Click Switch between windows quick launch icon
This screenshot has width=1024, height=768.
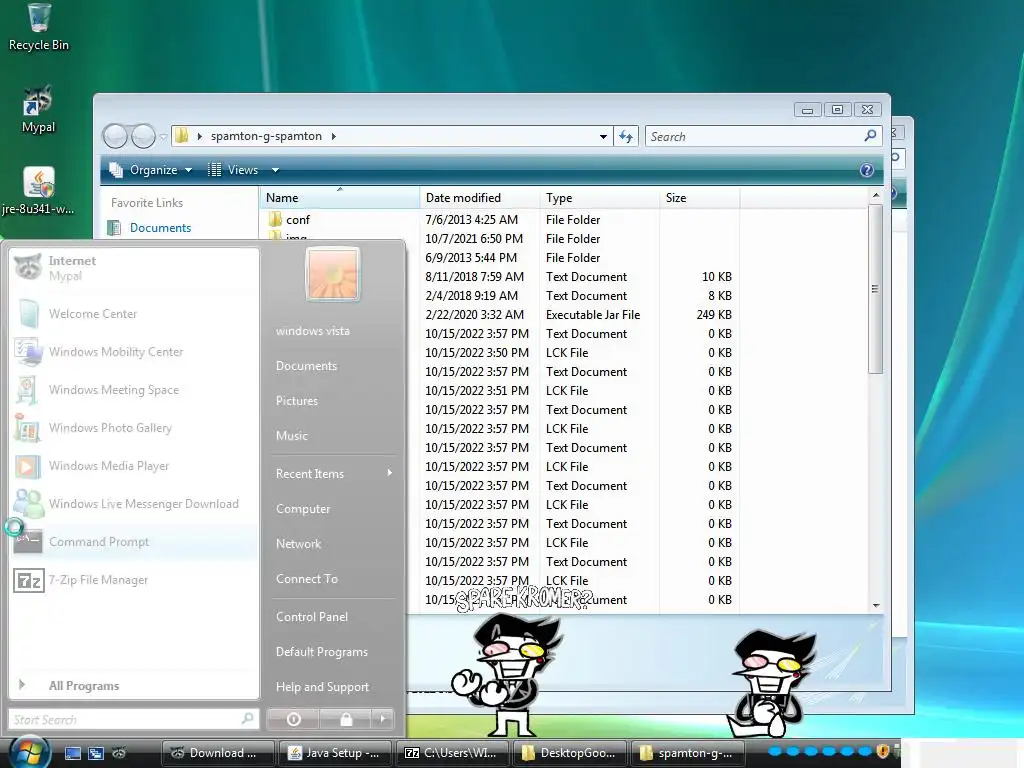pyautogui.click(x=96, y=753)
